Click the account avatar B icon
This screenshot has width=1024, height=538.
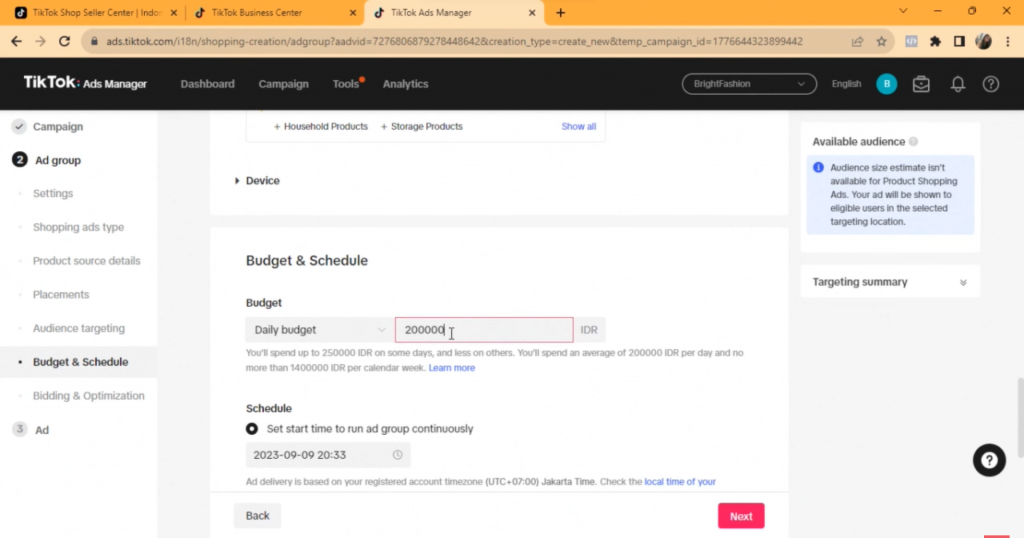tap(886, 84)
